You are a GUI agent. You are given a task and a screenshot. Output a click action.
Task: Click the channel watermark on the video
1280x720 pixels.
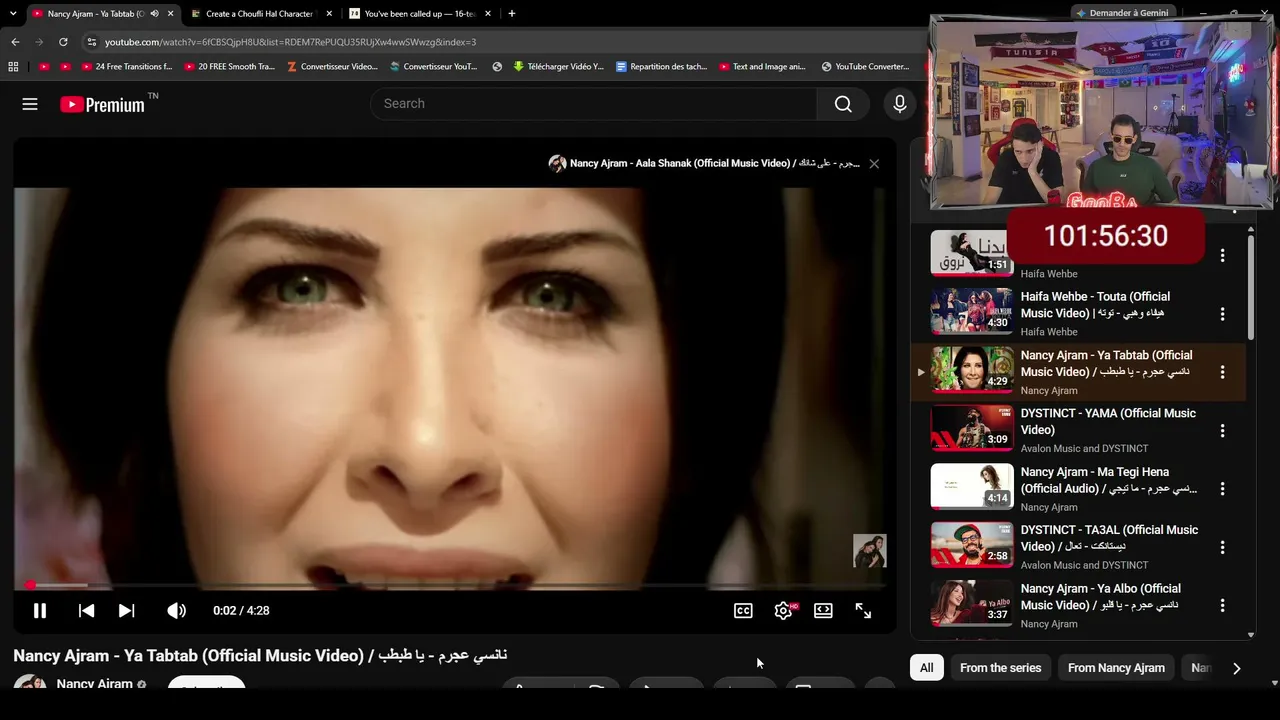869,551
